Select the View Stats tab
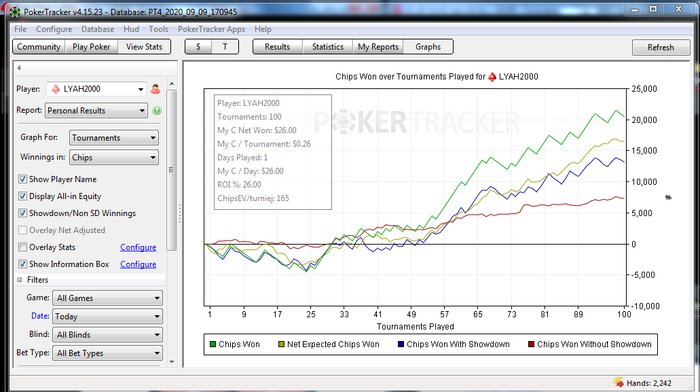The image size is (700, 392). (144, 47)
